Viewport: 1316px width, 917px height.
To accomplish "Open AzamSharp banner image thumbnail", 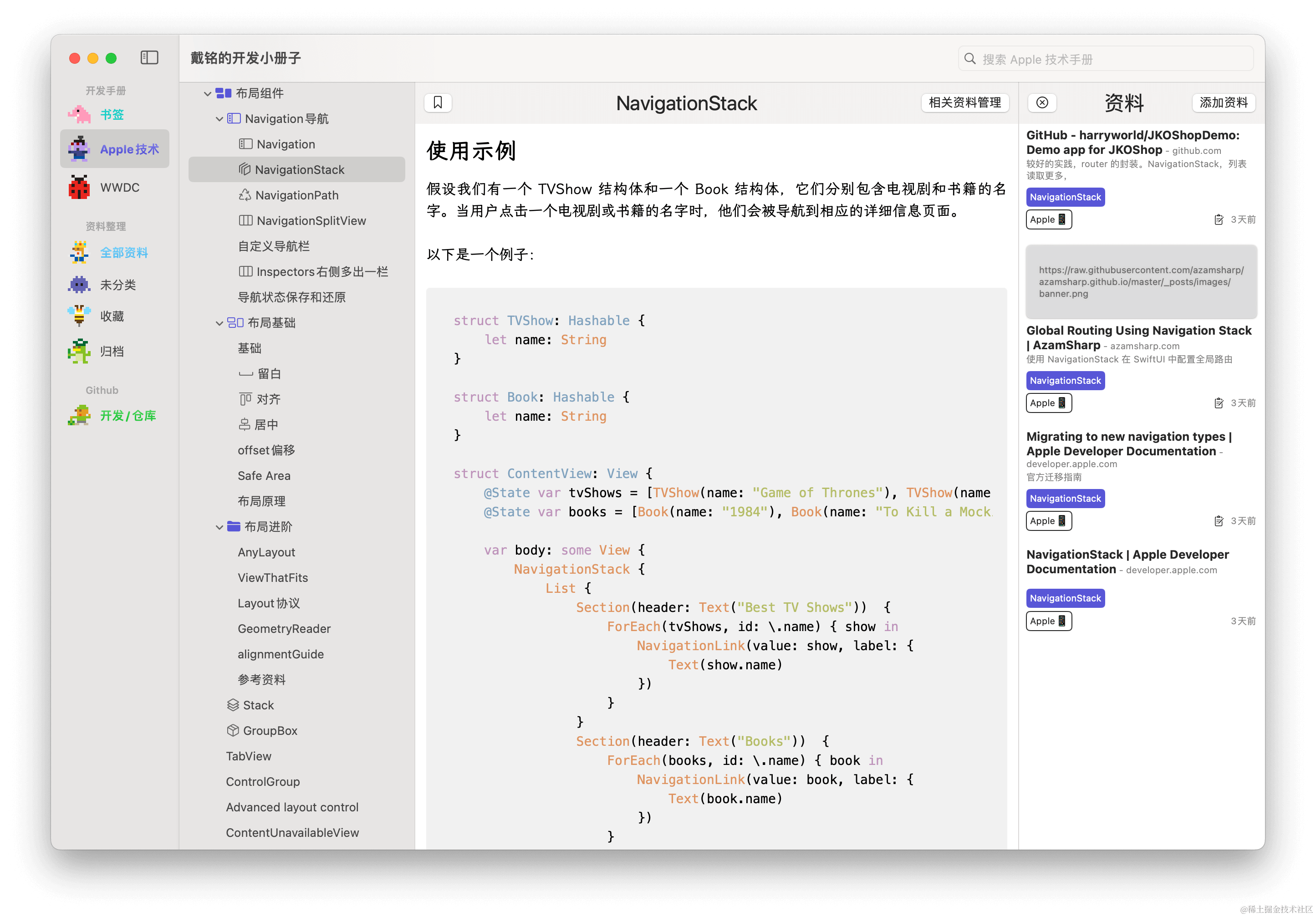I will click(x=1141, y=281).
